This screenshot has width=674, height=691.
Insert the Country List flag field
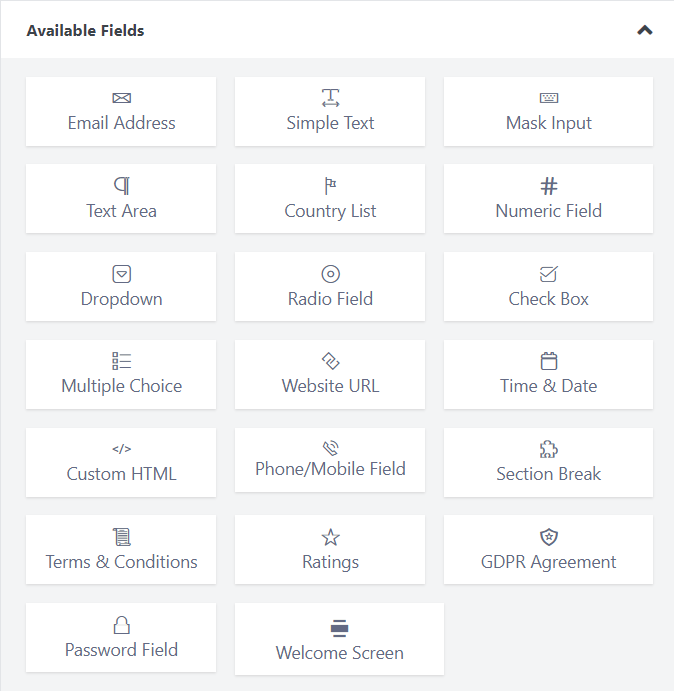330,199
